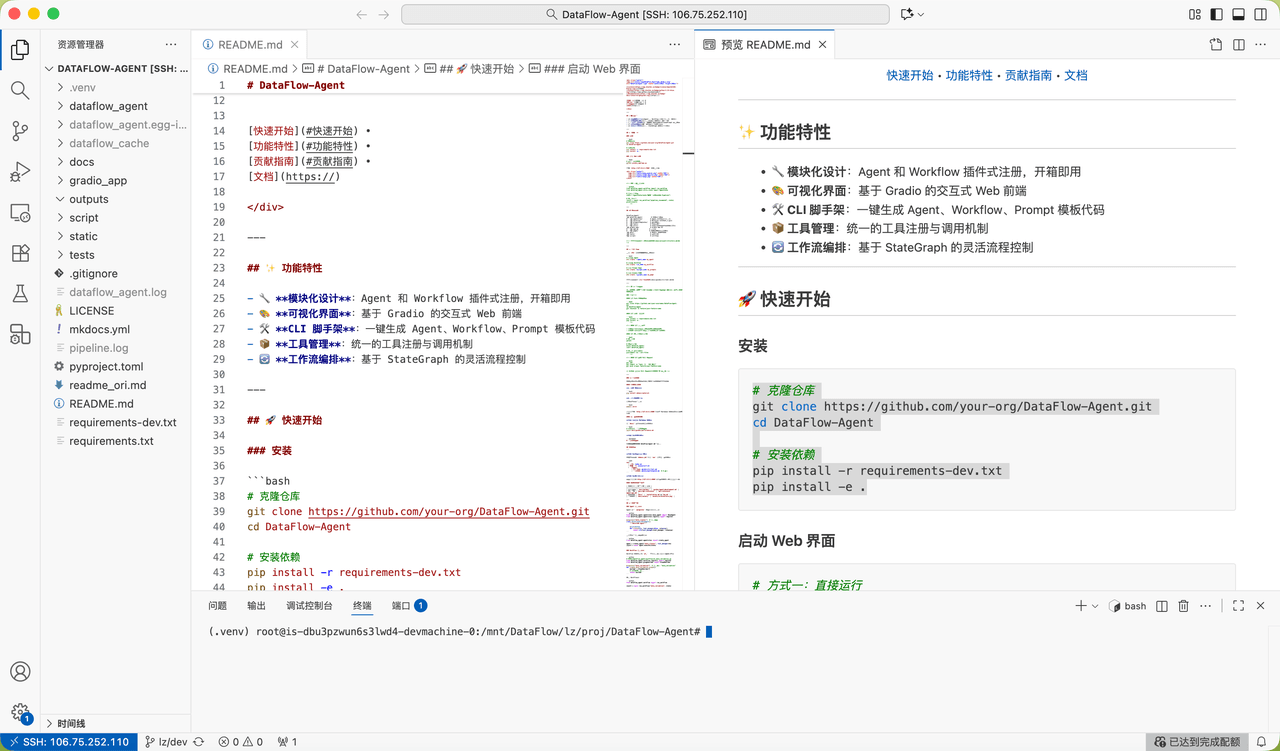Open the Search view
1280x751 pixels.
[20, 90]
